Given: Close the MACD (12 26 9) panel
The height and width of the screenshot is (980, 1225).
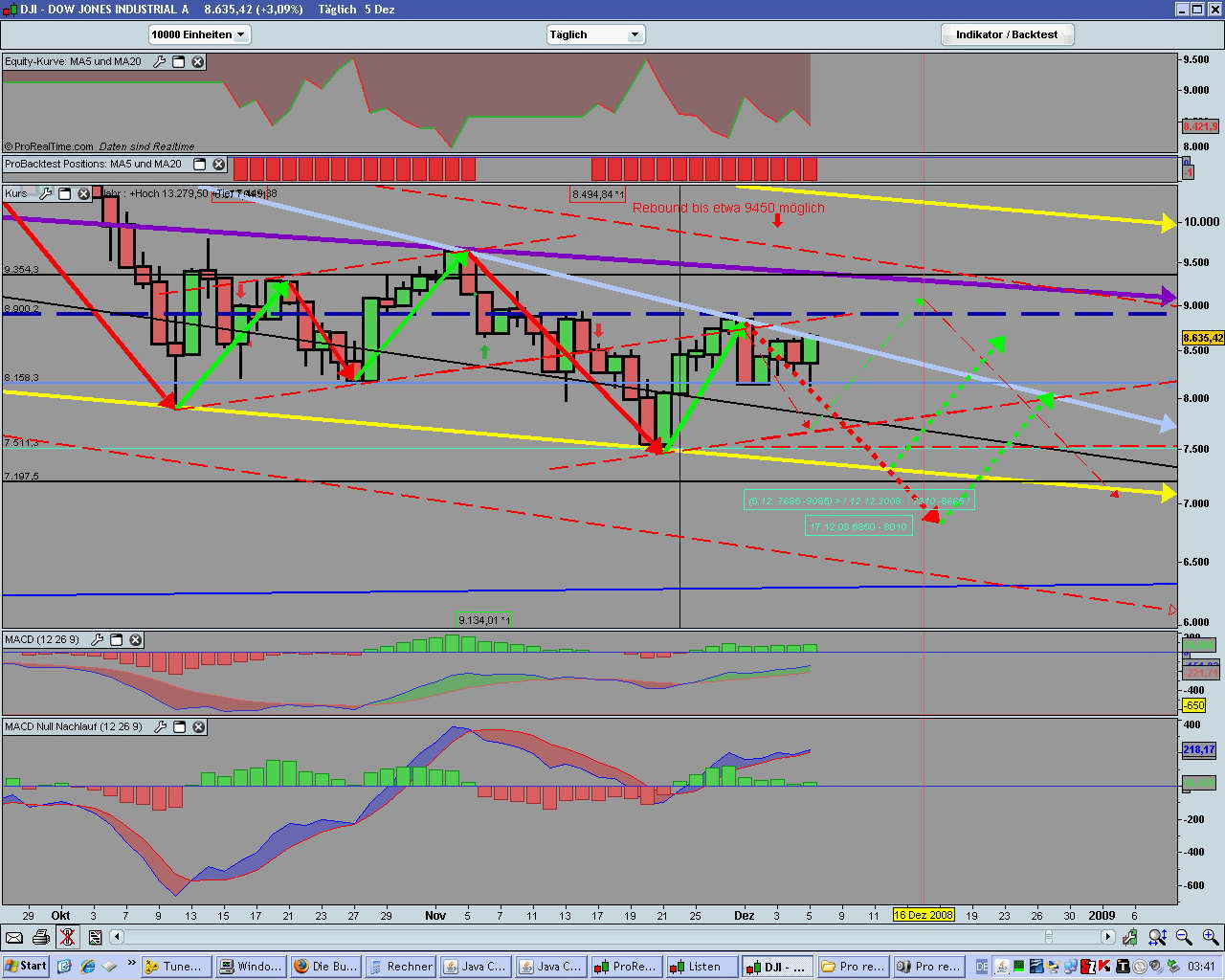Looking at the screenshot, I should (135, 639).
